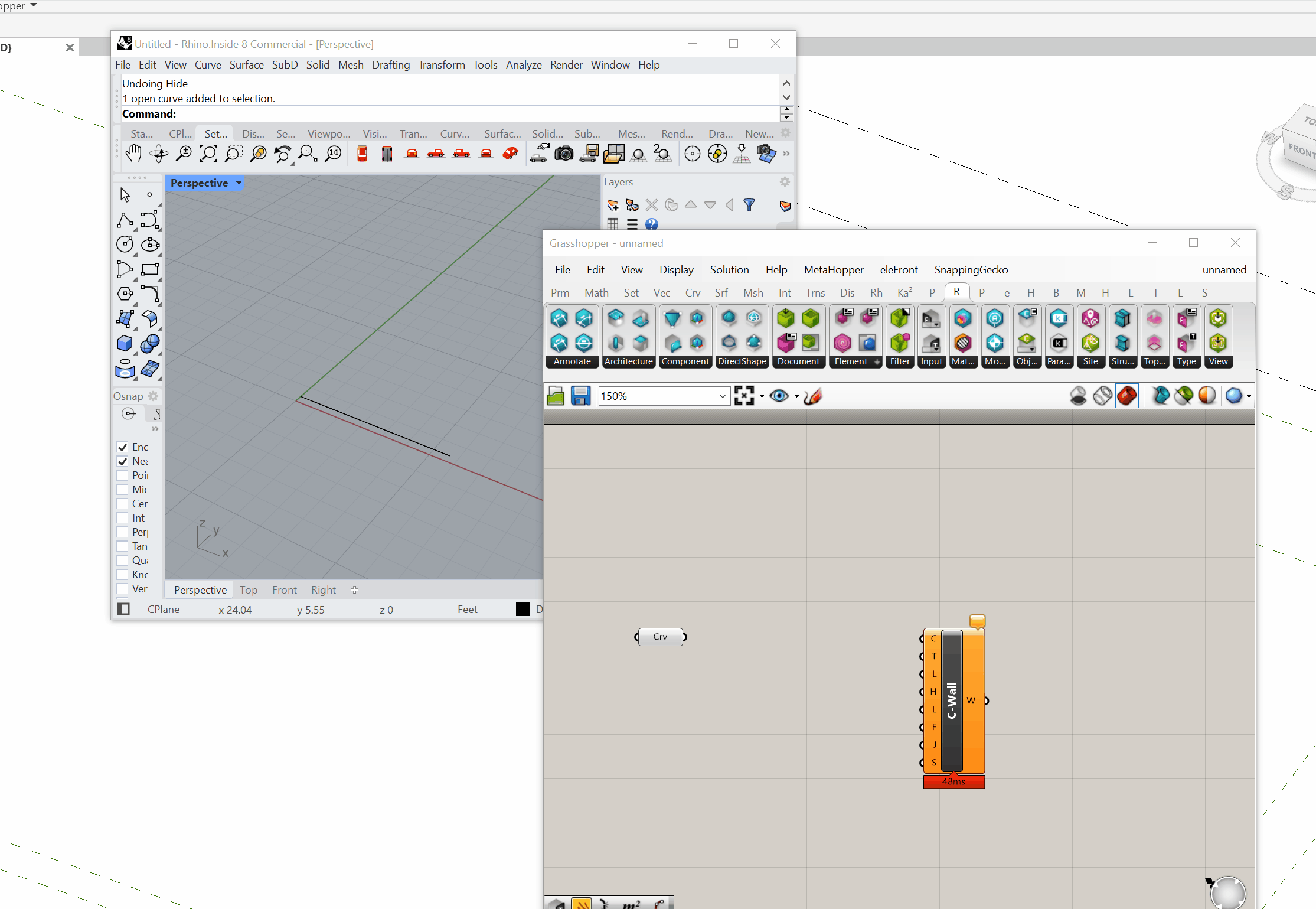This screenshot has height=909, width=1316.
Task: Open the Rhino Curve menu
Action: [208, 65]
